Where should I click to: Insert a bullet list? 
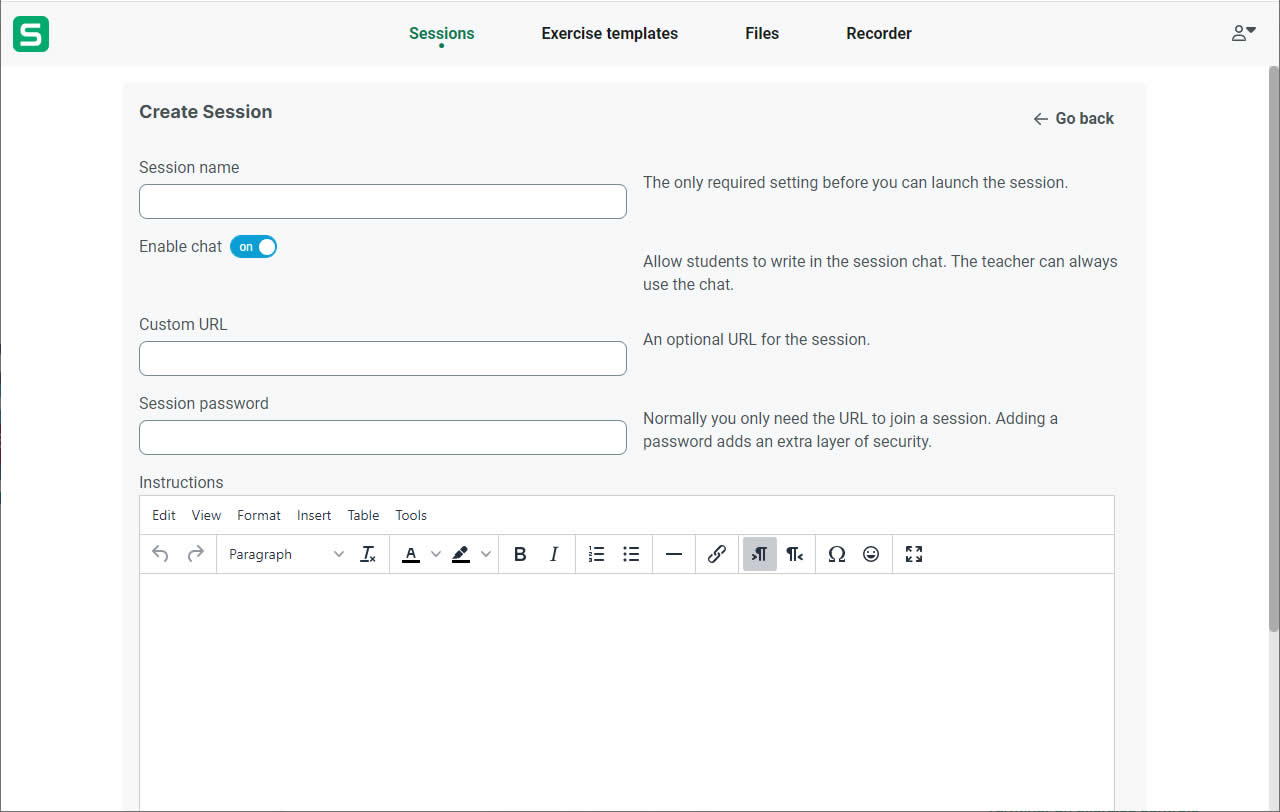point(631,554)
